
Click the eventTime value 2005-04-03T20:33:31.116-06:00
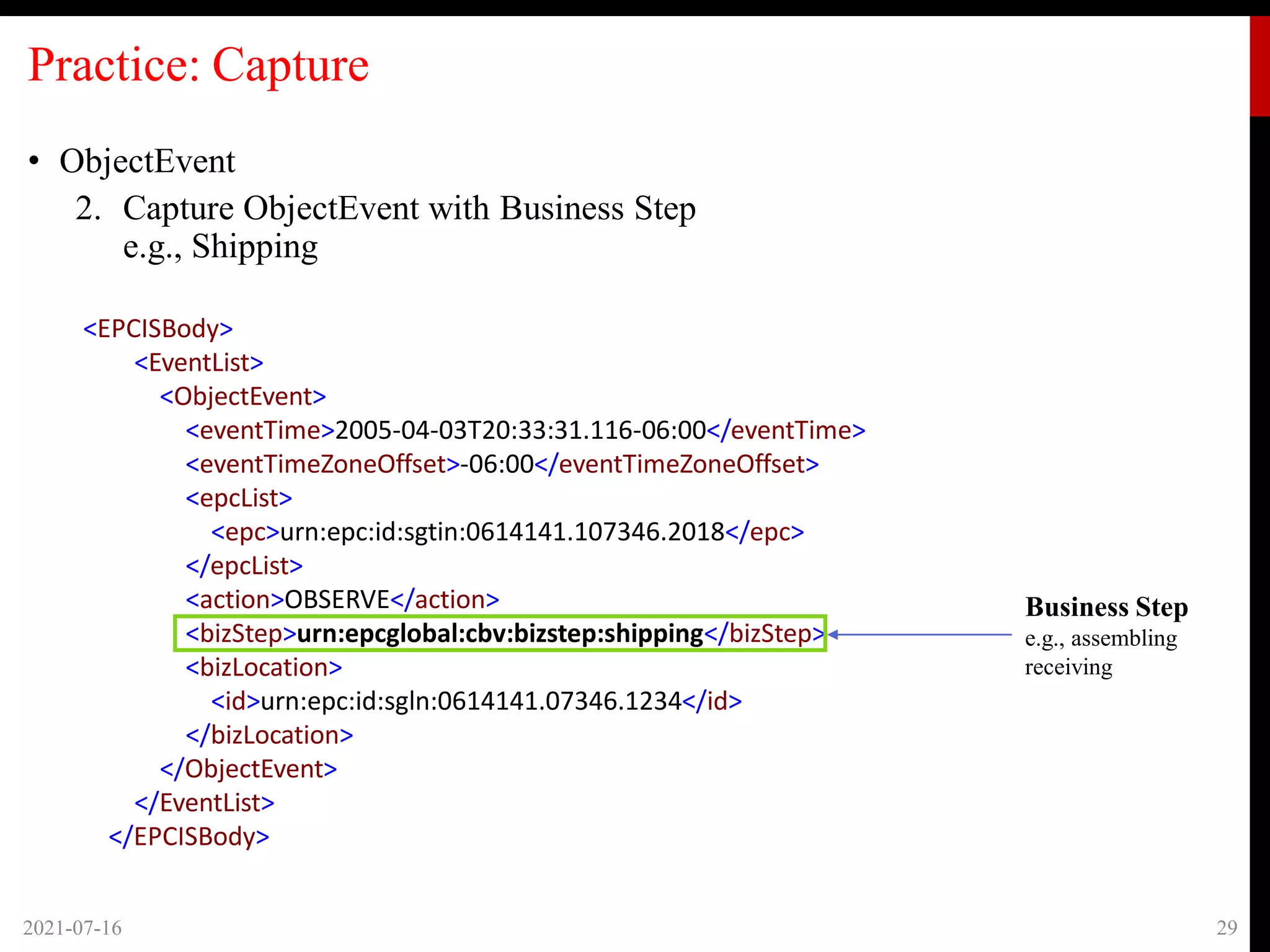[x=520, y=430]
